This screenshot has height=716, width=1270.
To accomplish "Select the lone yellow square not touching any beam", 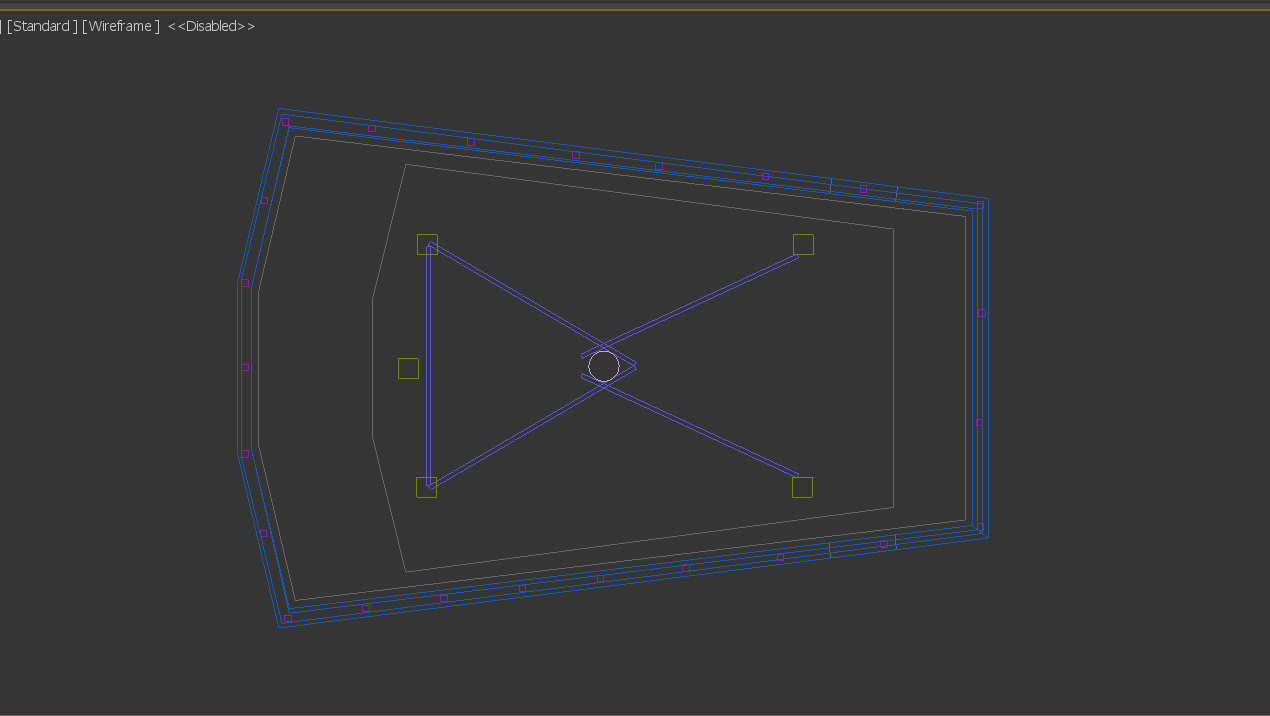I will pyautogui.click(x=408, y=368).
